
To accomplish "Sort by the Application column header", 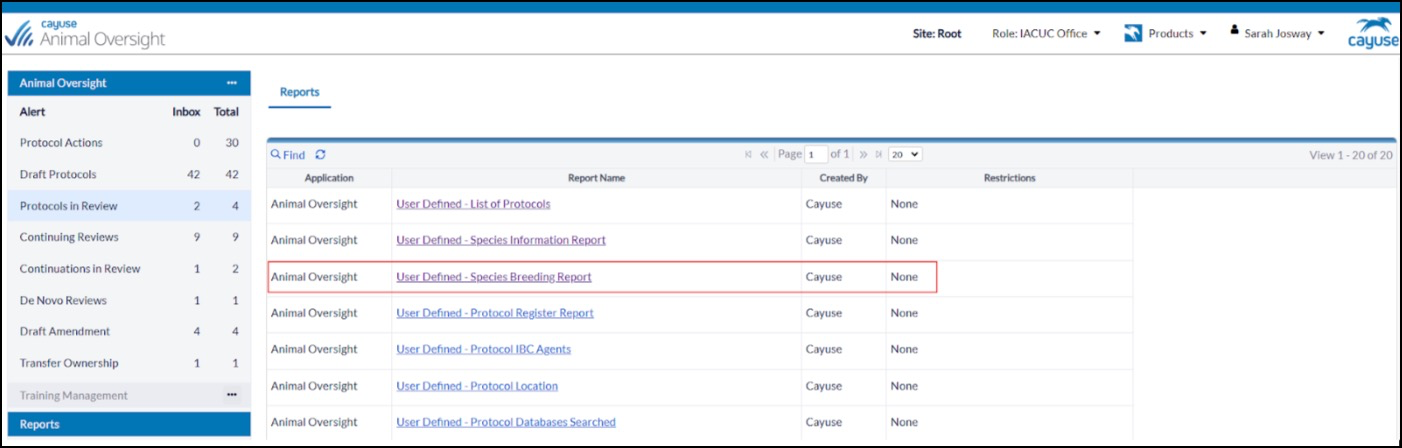I will click(329, 178).
